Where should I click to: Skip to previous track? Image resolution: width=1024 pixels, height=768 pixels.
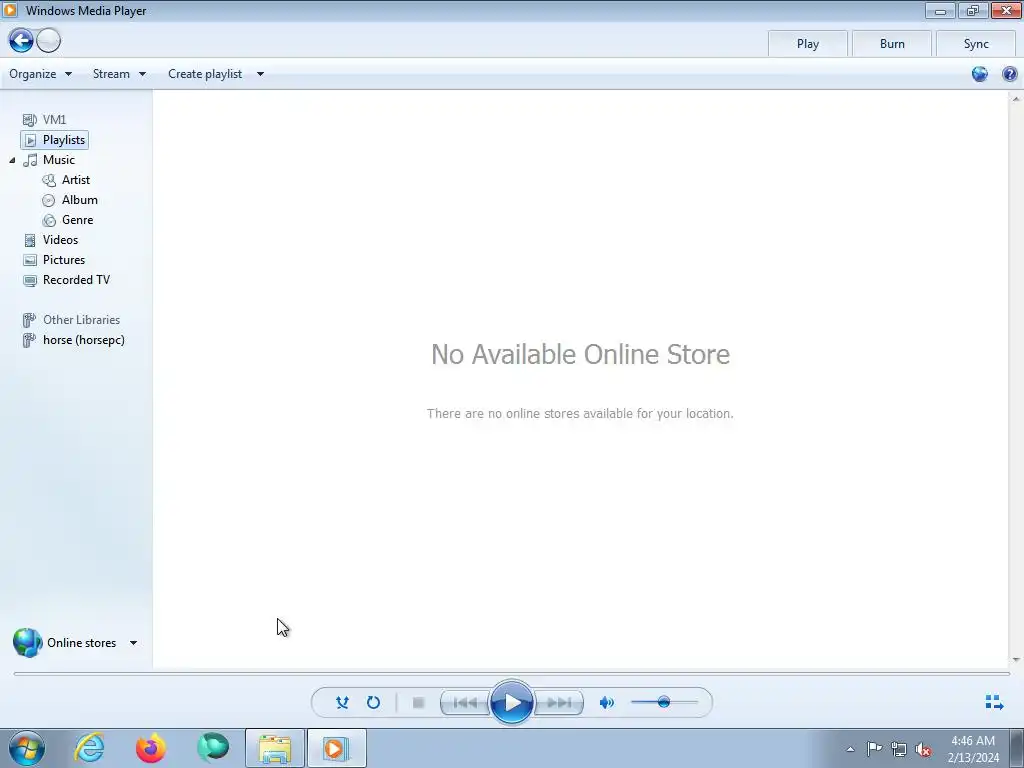(x=465, y=703)
